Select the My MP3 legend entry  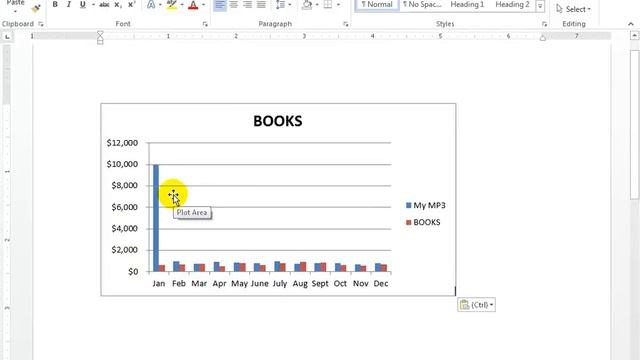click(x=426, y=205)
